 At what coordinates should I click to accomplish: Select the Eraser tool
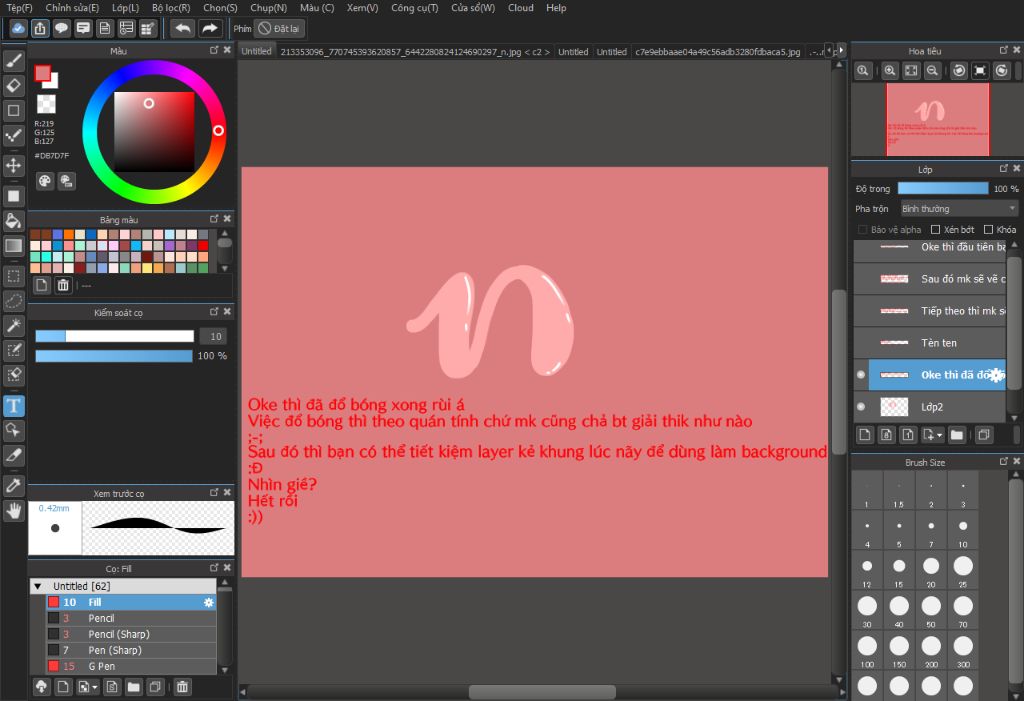(14, 86)
